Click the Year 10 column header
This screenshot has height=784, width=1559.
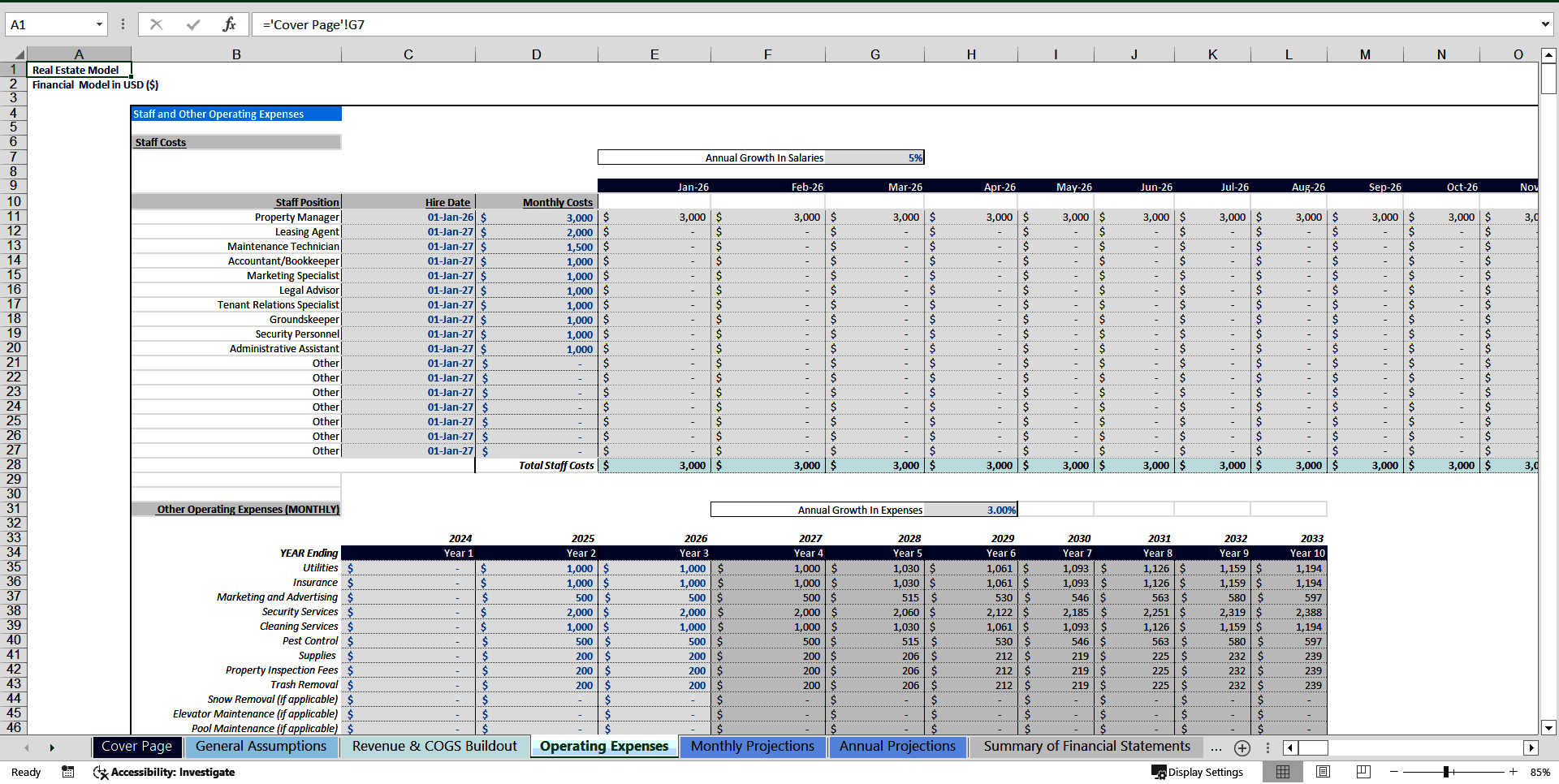1289,553
